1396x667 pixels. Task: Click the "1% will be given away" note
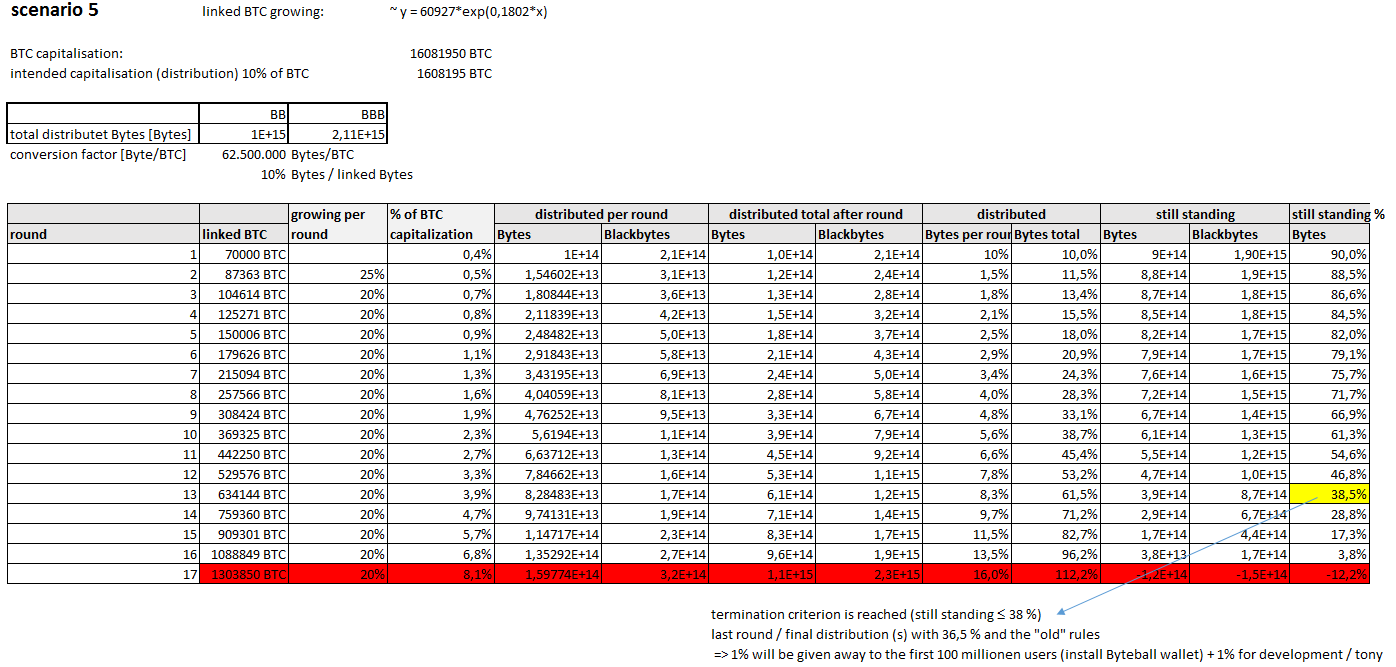pos(1048,654)
